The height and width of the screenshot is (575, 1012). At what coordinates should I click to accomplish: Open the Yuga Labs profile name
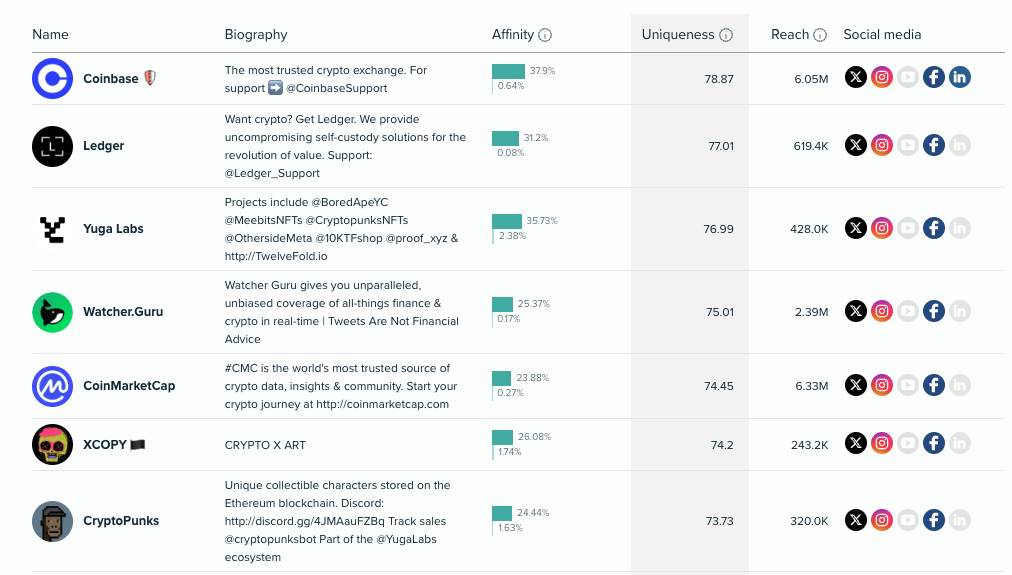click(113, 228)
